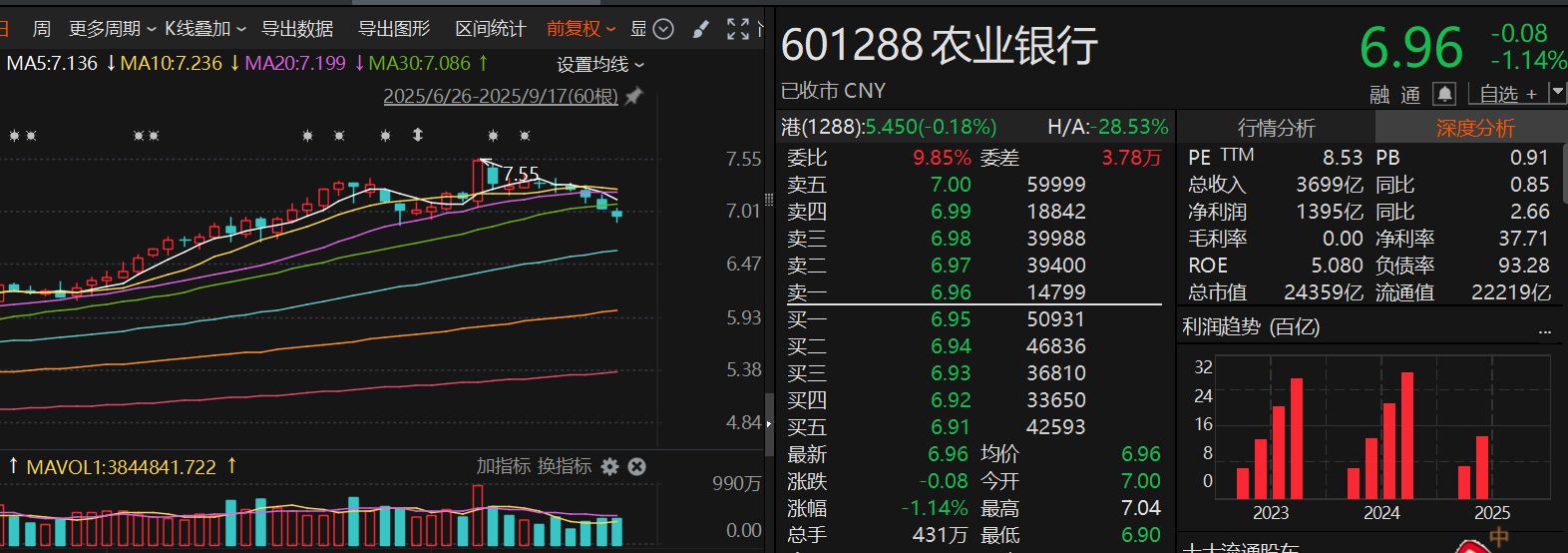Click the 融 margin trading badge
This screenshot has height=553, width=1568.
(x=1379, y=95)
